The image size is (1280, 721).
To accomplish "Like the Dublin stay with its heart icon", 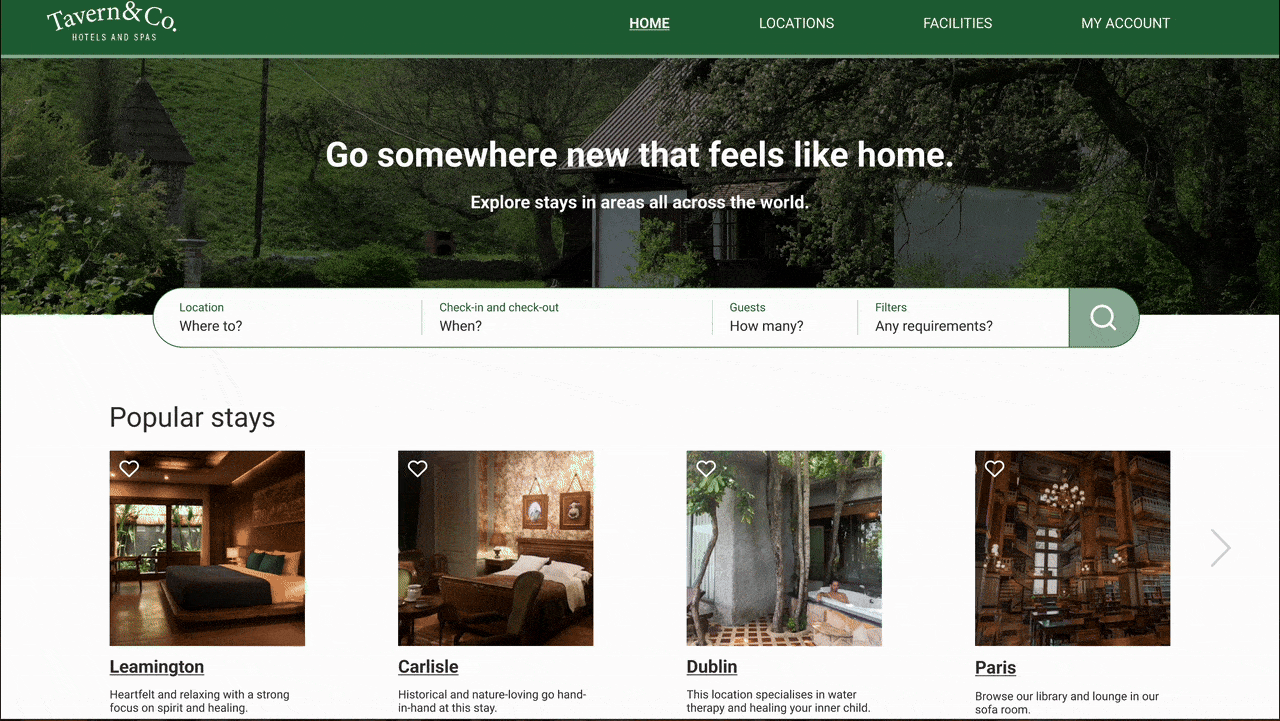I will (706, 468).
